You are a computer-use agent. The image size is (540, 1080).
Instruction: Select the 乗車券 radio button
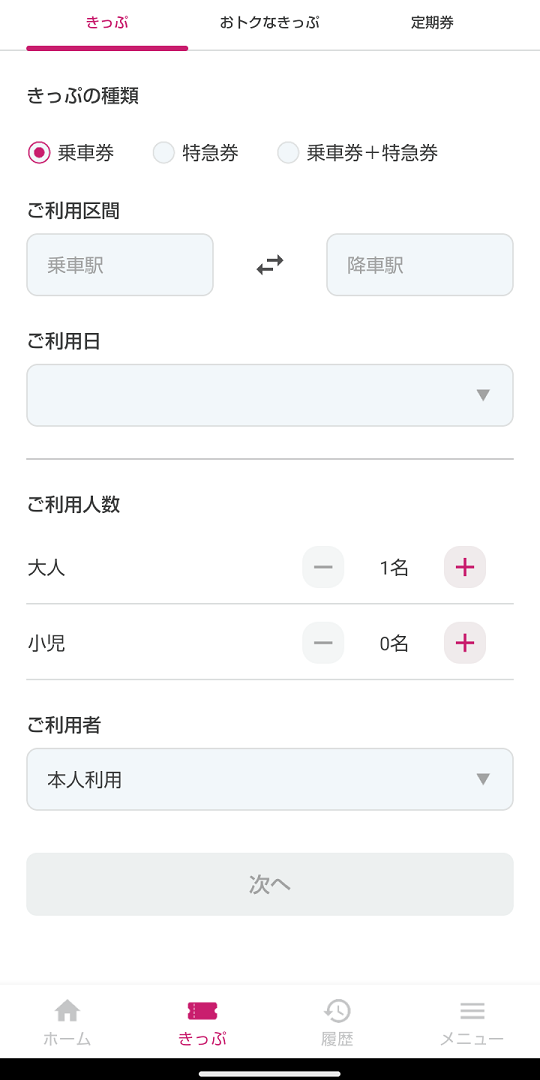[x=39, y=152]
